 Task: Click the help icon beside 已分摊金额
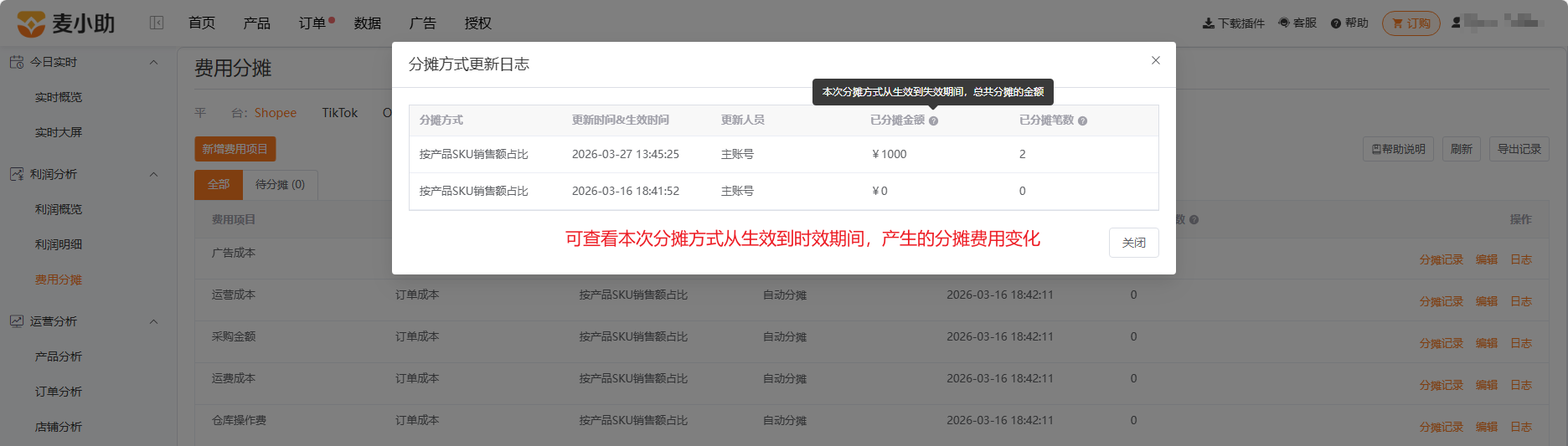(934, 121)
